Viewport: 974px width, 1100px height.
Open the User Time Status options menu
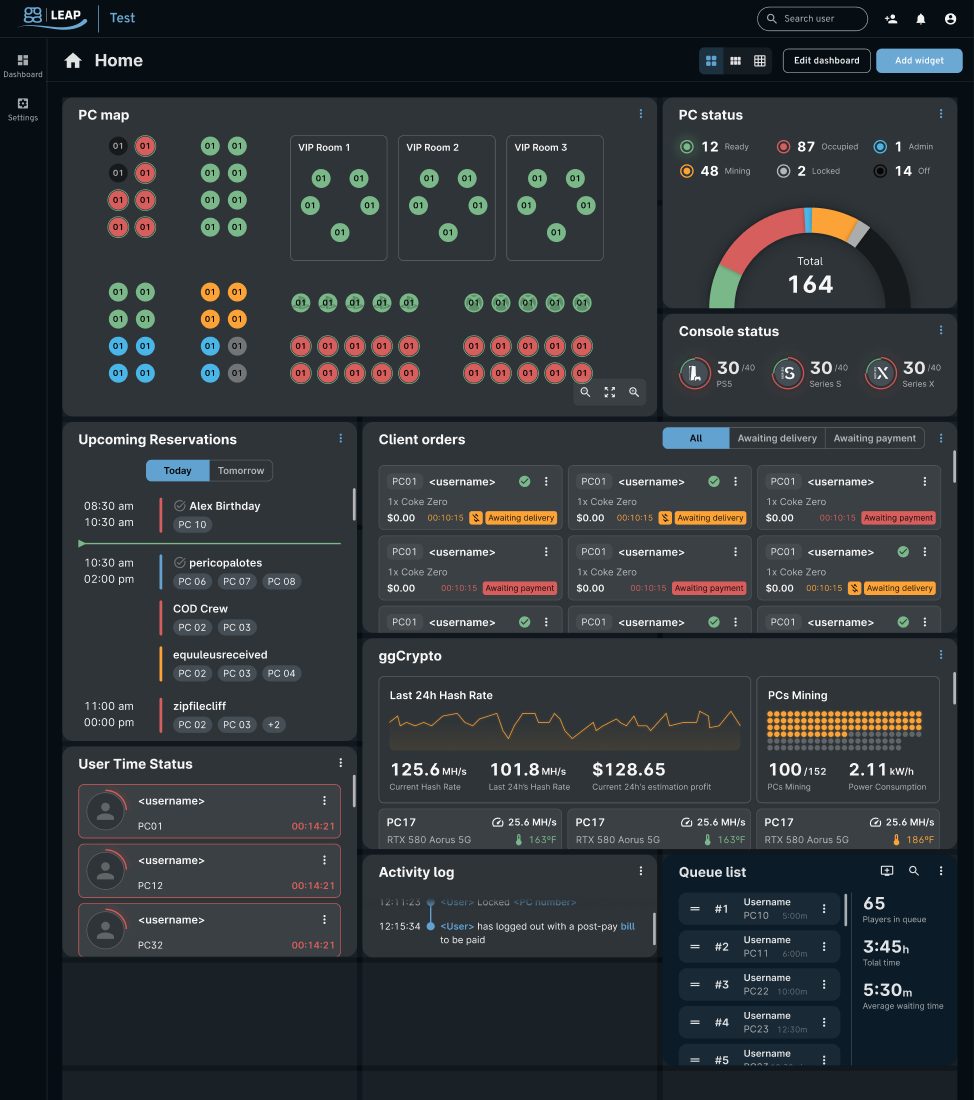pyautogui.click(x=341, y=763)
